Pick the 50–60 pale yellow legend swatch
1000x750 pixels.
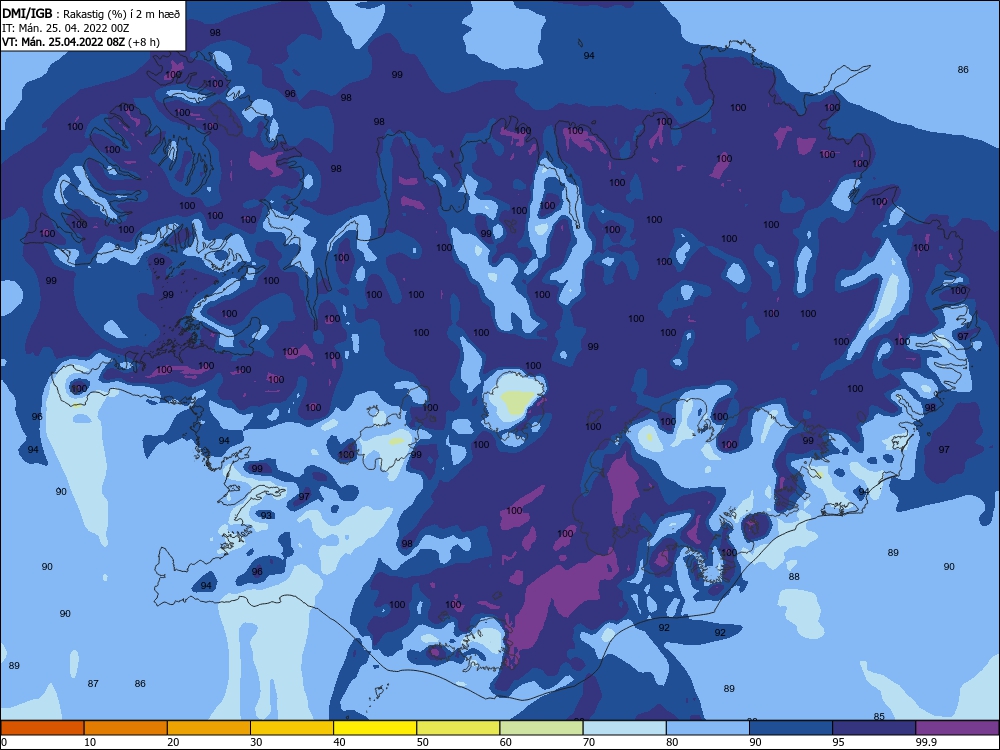tap(459, 728)
